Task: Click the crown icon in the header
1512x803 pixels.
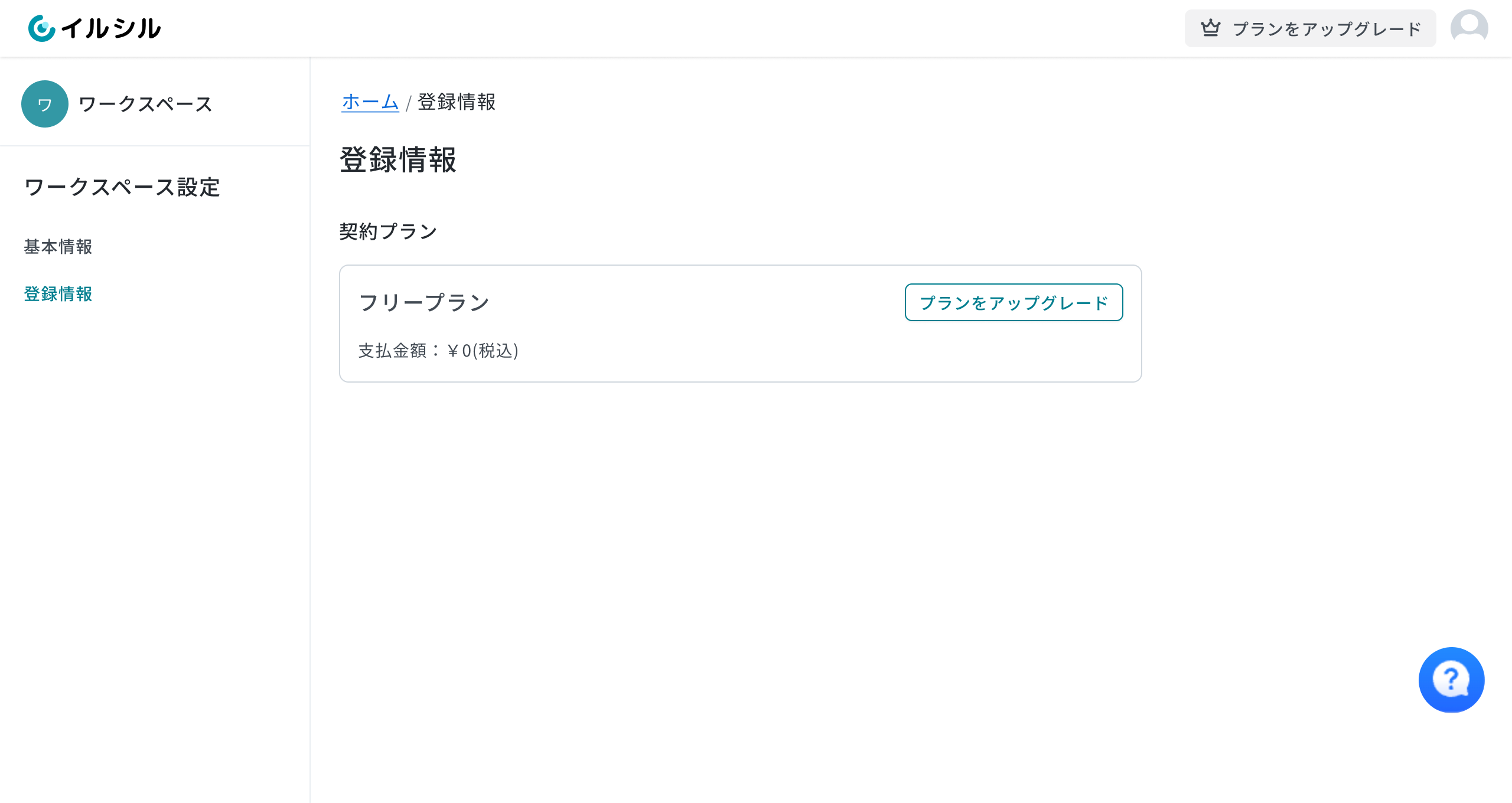Action: [1210, 28]
